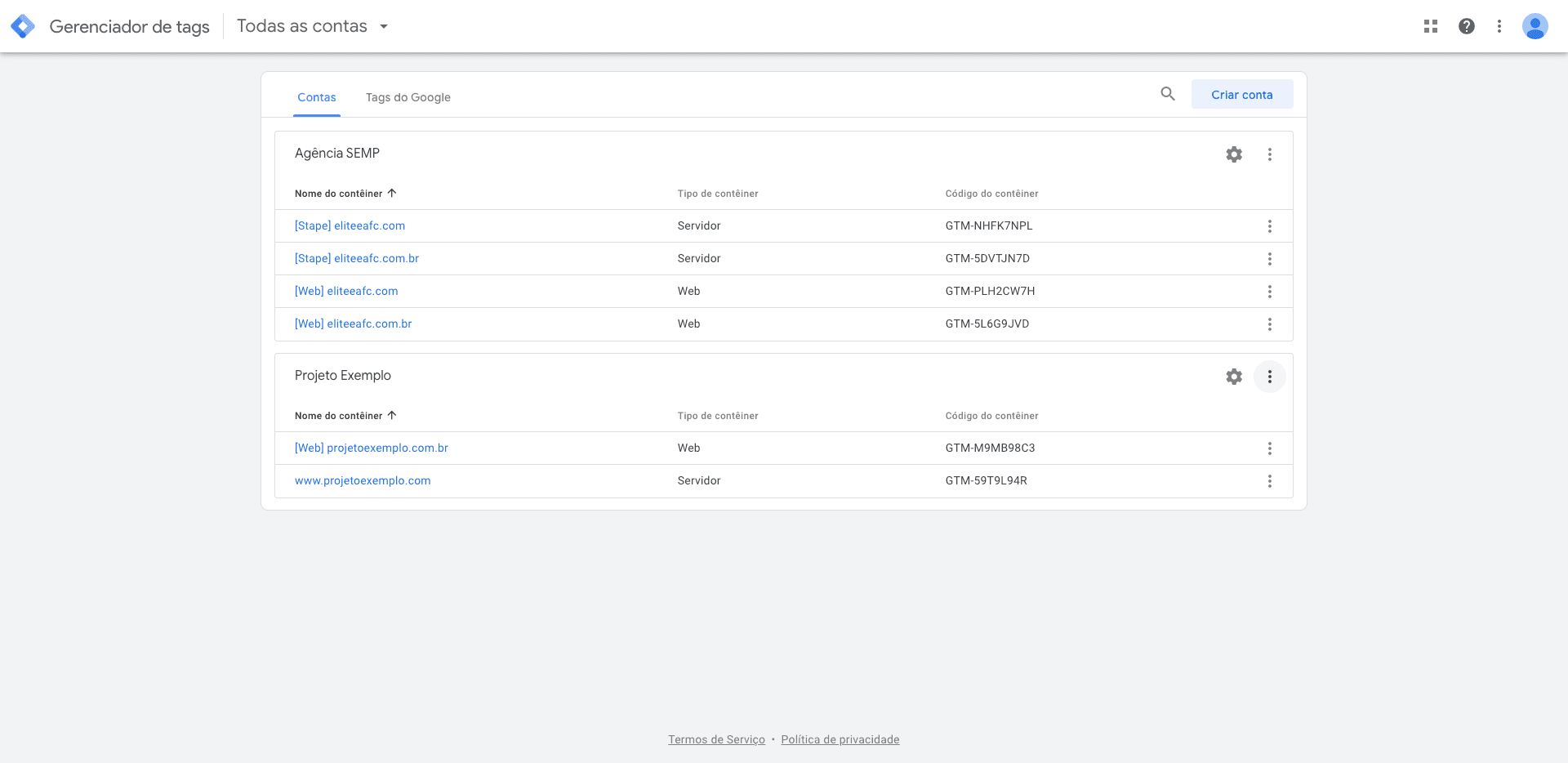Open row menu for GTM-5DVTJN7D container
1568x763 pixels.
tap(1270, 259)
